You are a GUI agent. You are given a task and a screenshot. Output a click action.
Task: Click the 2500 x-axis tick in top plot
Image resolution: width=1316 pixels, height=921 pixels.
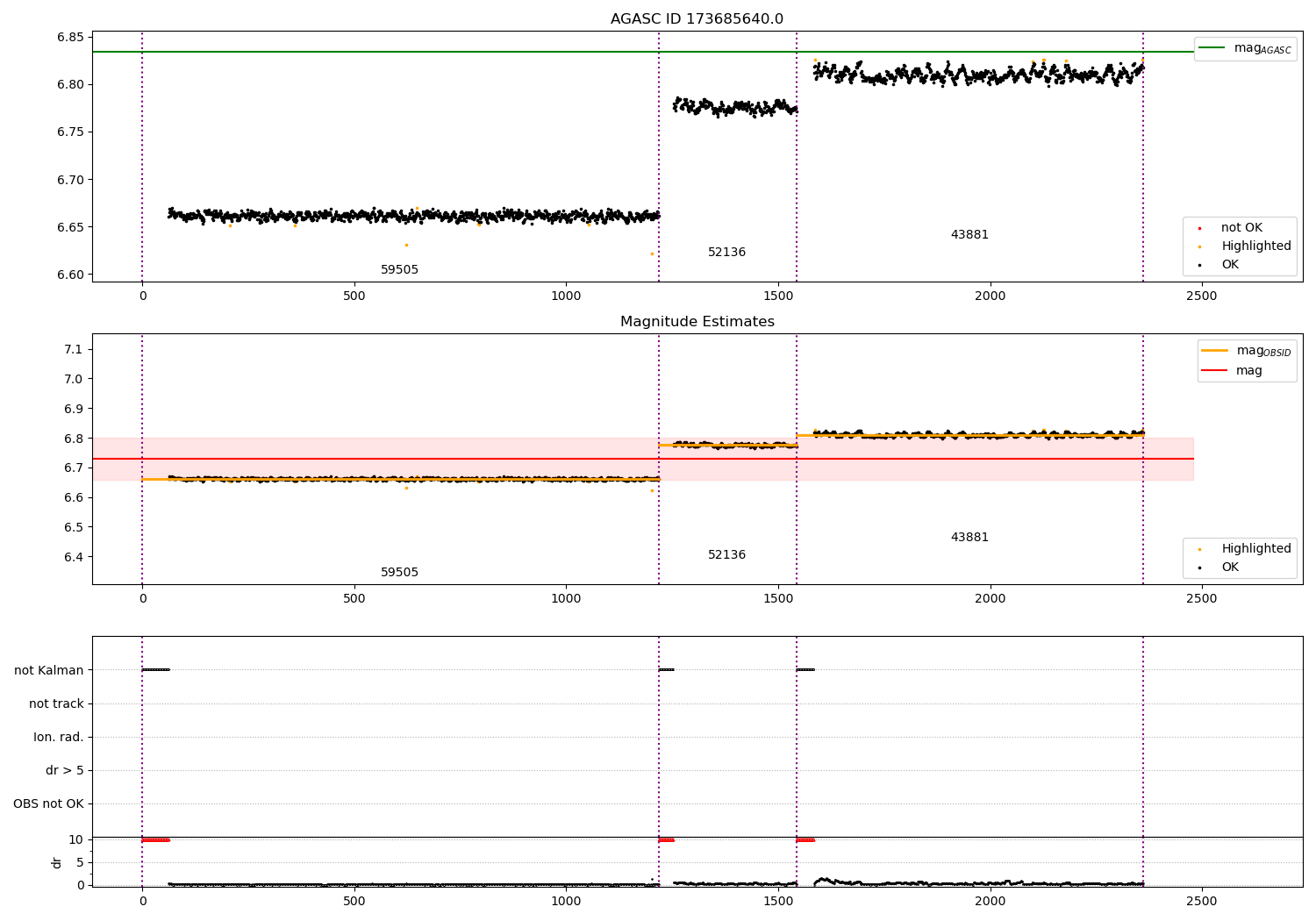[1201, 296]
